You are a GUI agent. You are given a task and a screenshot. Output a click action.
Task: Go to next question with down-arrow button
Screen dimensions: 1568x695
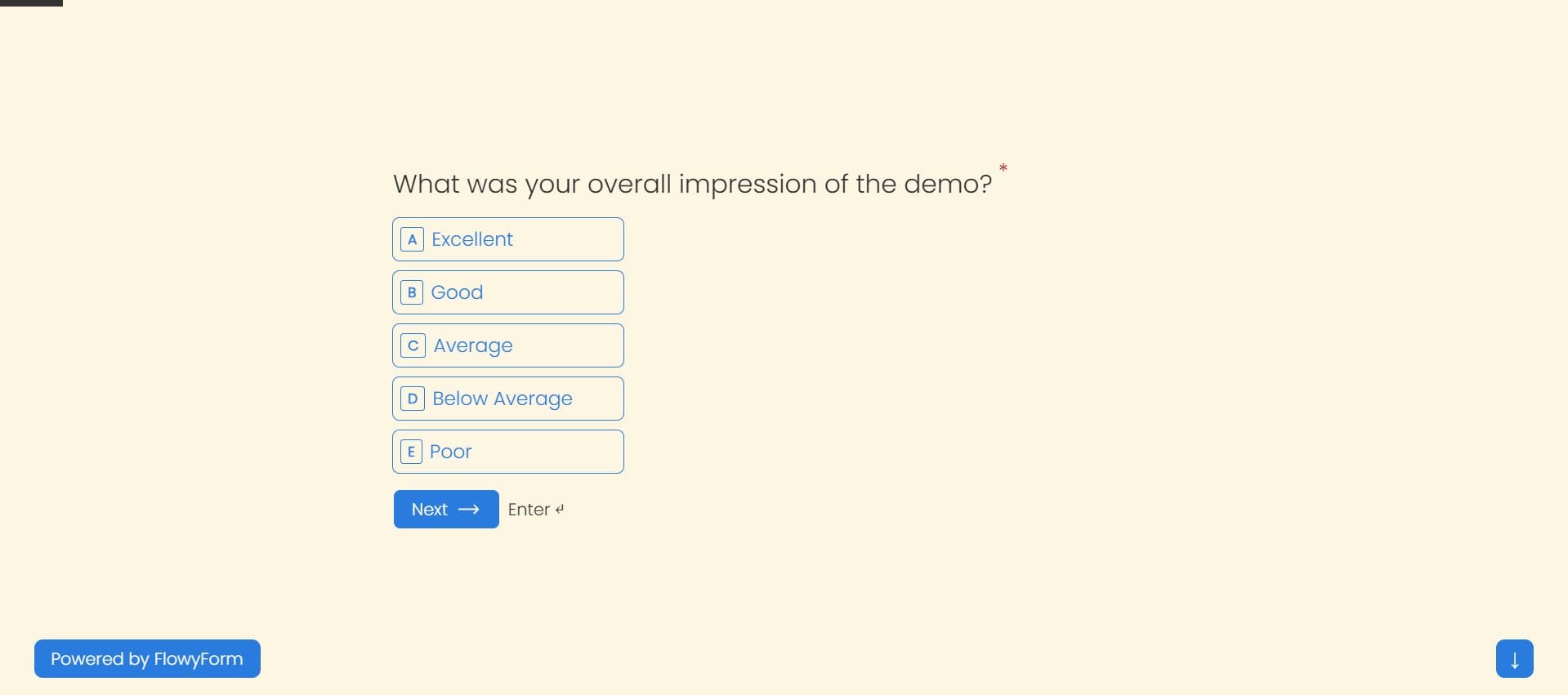click(x=1514, y=659)
